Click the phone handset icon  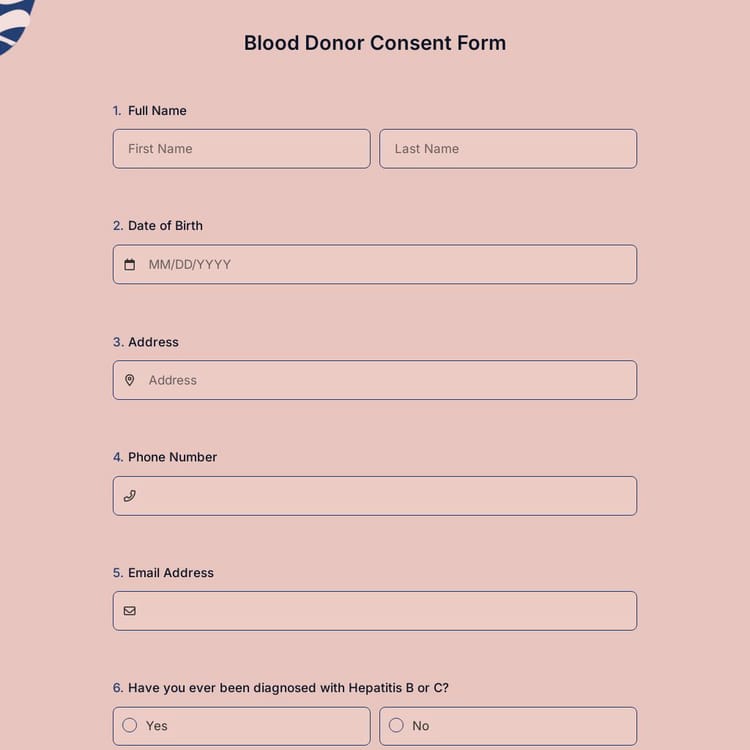pyautogui.click(x=130, y=496)
